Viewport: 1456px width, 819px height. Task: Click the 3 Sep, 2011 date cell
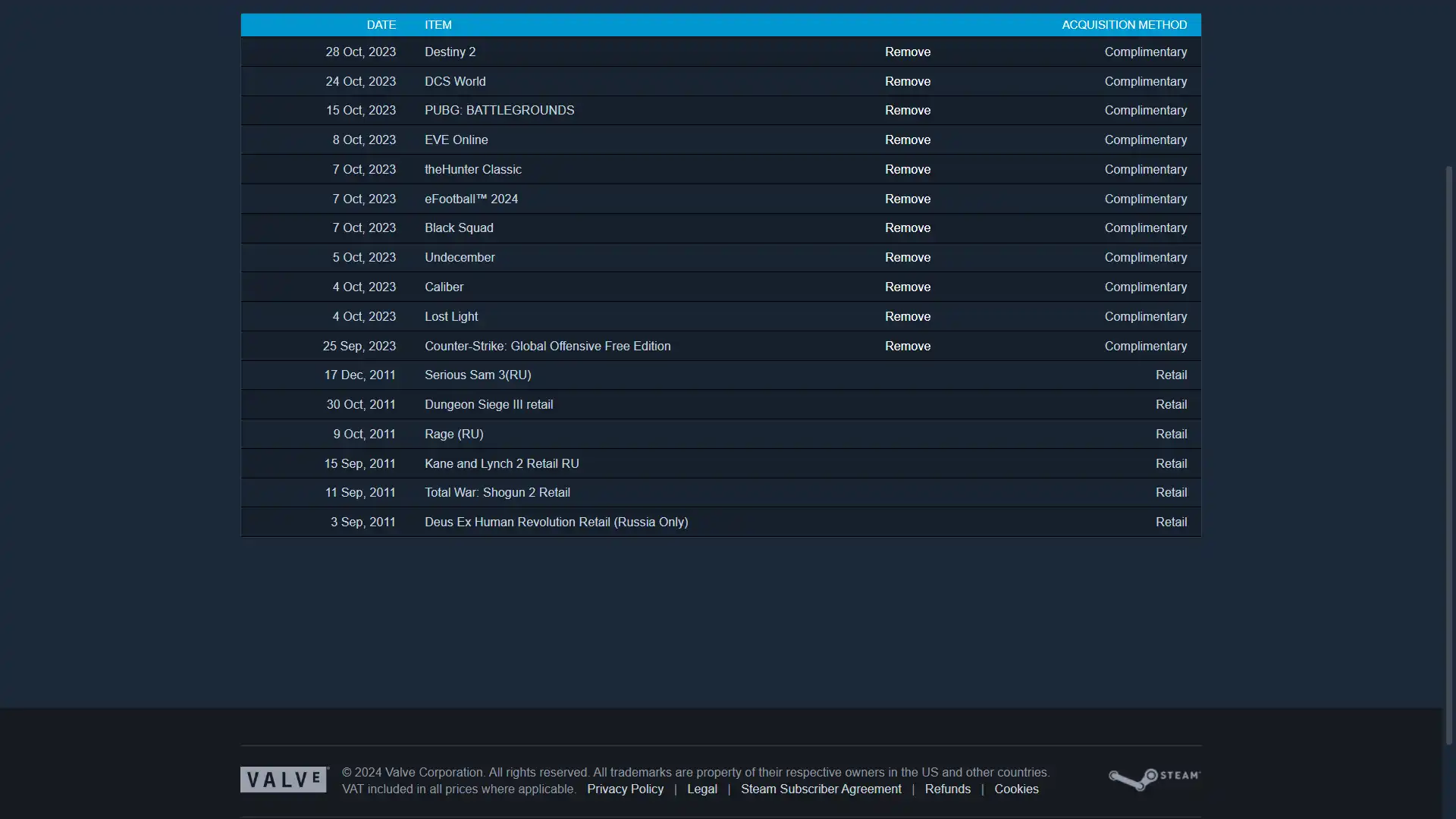(x=363, y=522)
